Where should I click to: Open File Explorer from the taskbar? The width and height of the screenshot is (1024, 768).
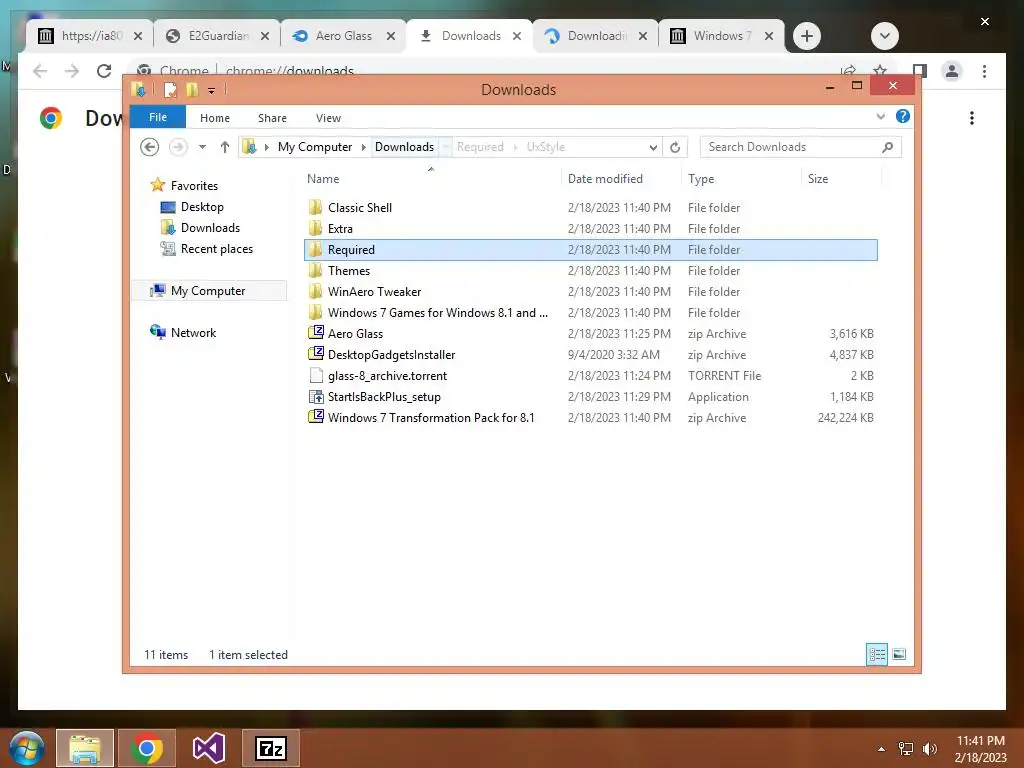85,748
